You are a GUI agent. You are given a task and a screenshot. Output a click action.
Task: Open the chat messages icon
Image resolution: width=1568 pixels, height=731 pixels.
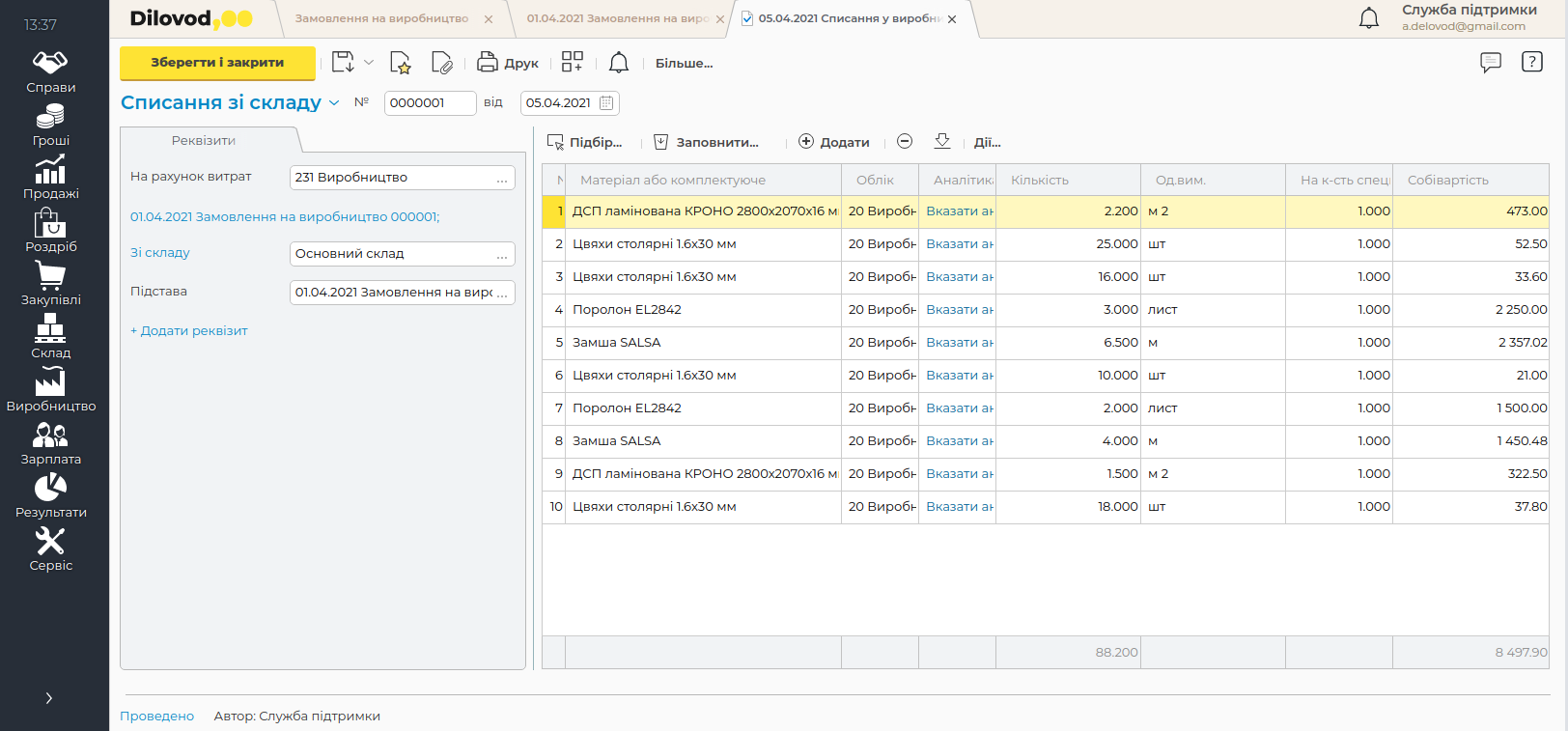tap(1491, 63)
